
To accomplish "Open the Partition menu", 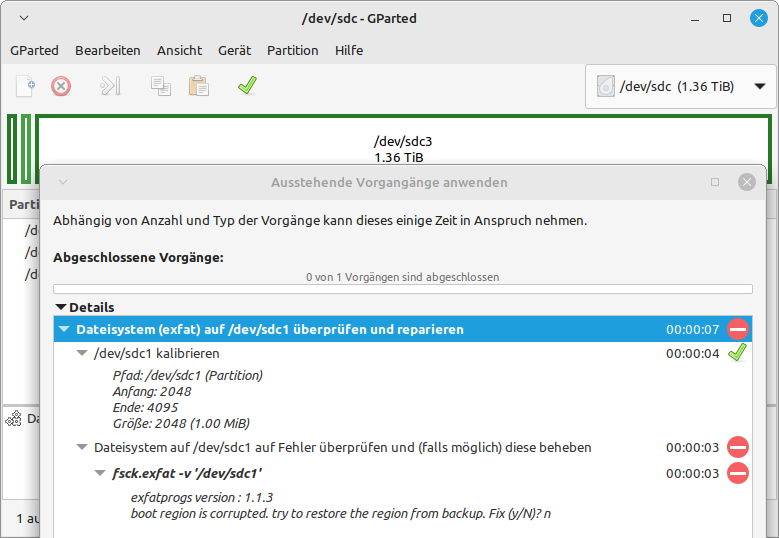I will [x=293, y=51].
